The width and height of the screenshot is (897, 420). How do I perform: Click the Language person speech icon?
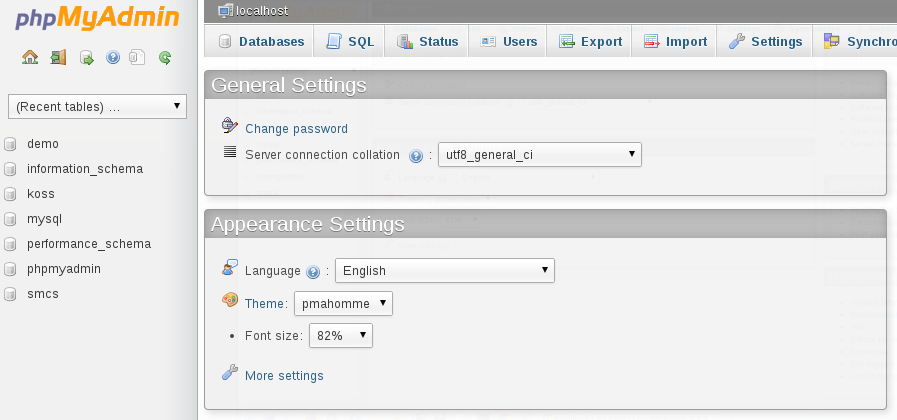(x=230, y=267)
